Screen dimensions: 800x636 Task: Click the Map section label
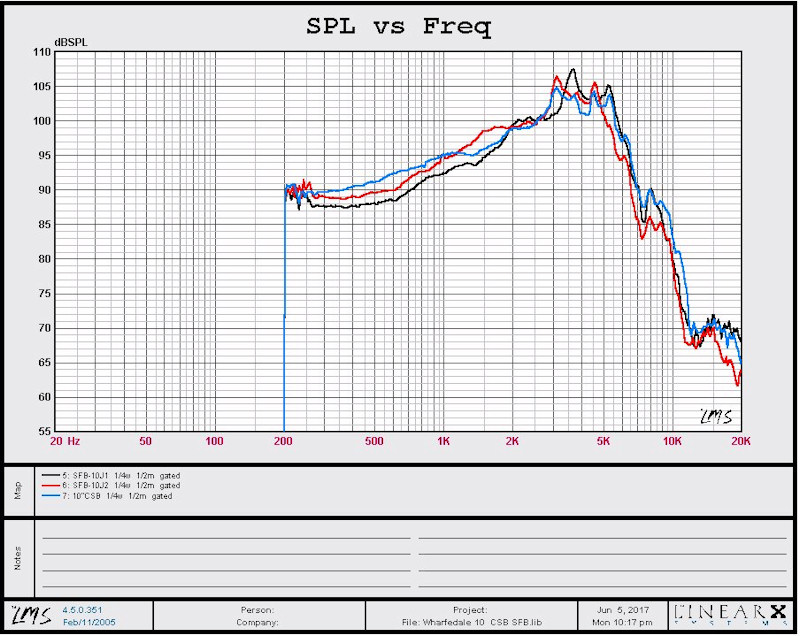tap(16, 490)
